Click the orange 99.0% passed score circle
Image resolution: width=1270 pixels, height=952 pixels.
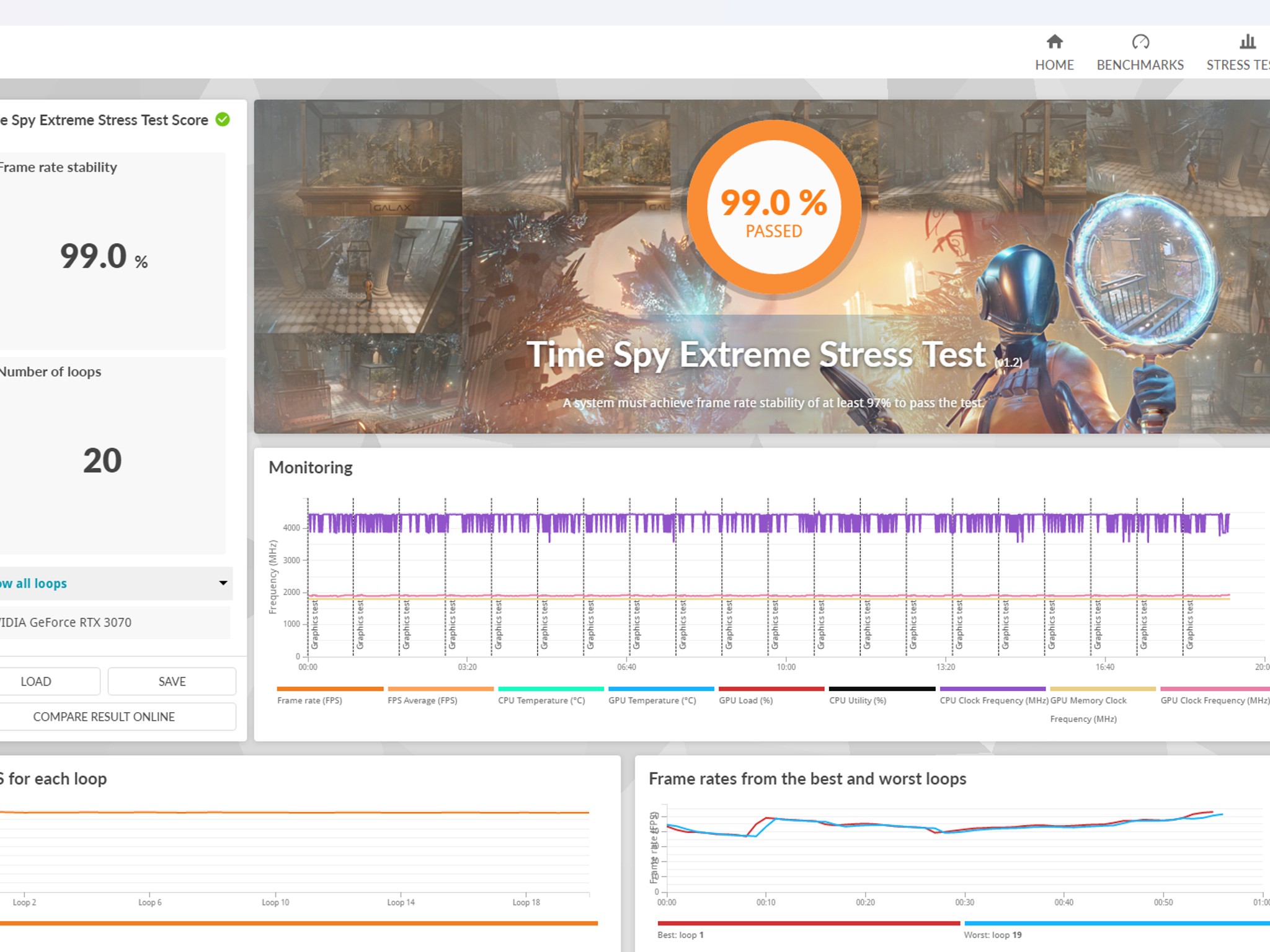(x=773, y=207)
